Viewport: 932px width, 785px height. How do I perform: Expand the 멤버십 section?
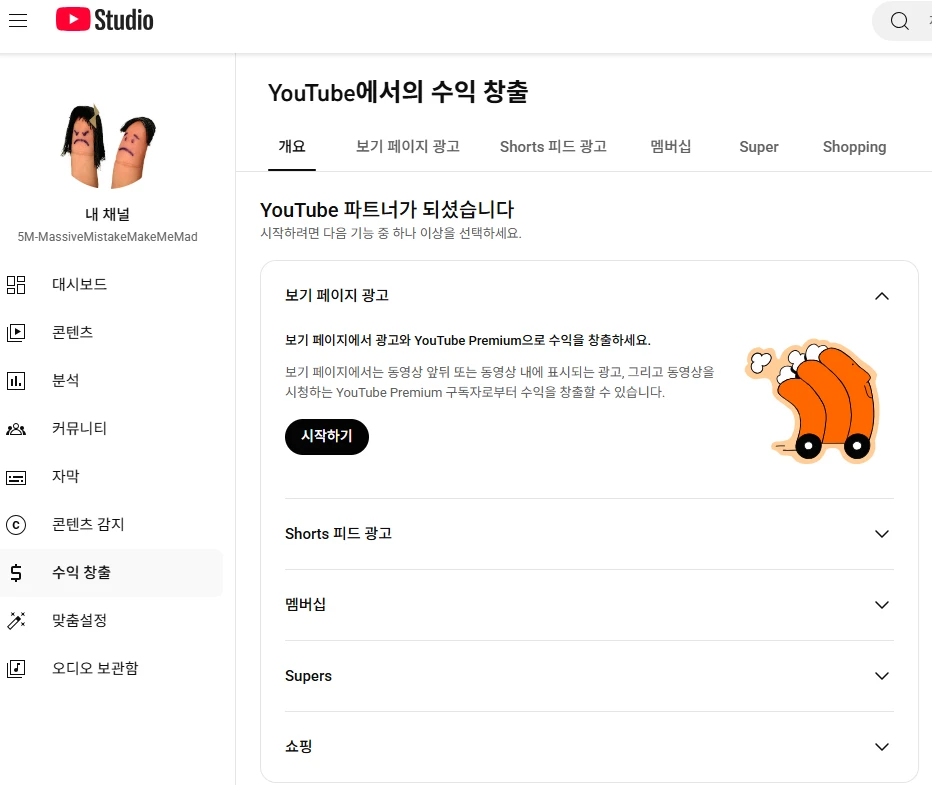(x=882, y=604)
